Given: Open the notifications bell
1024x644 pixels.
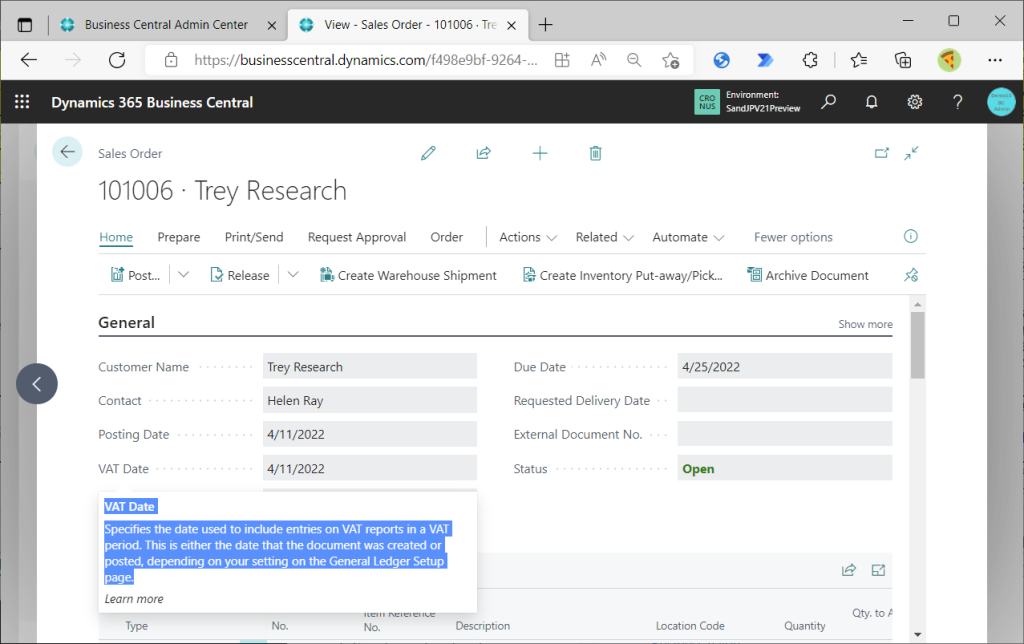Looking at the screenshot, I should point(871,102).
